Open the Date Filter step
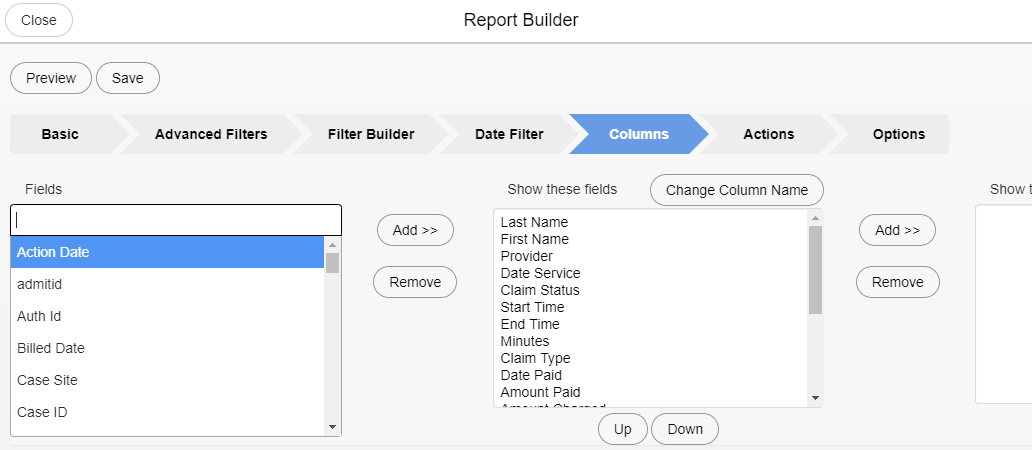Viewport: 1032px width, 450px height. (509, 134)
